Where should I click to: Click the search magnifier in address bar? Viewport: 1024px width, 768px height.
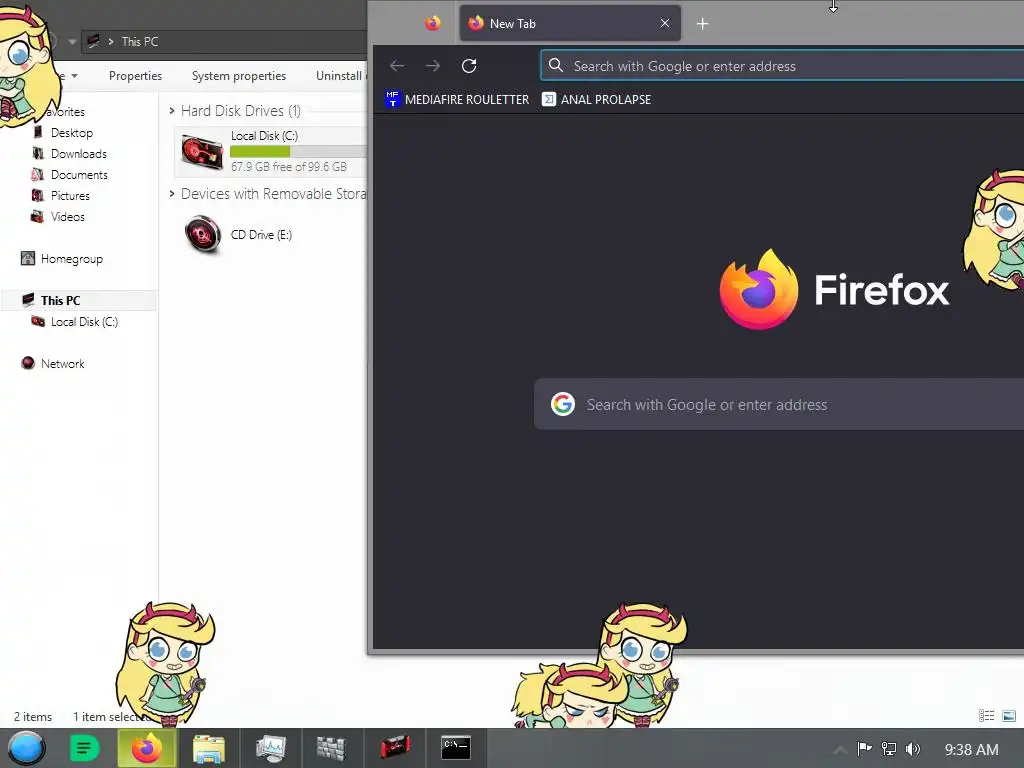(x=556, y=65)
